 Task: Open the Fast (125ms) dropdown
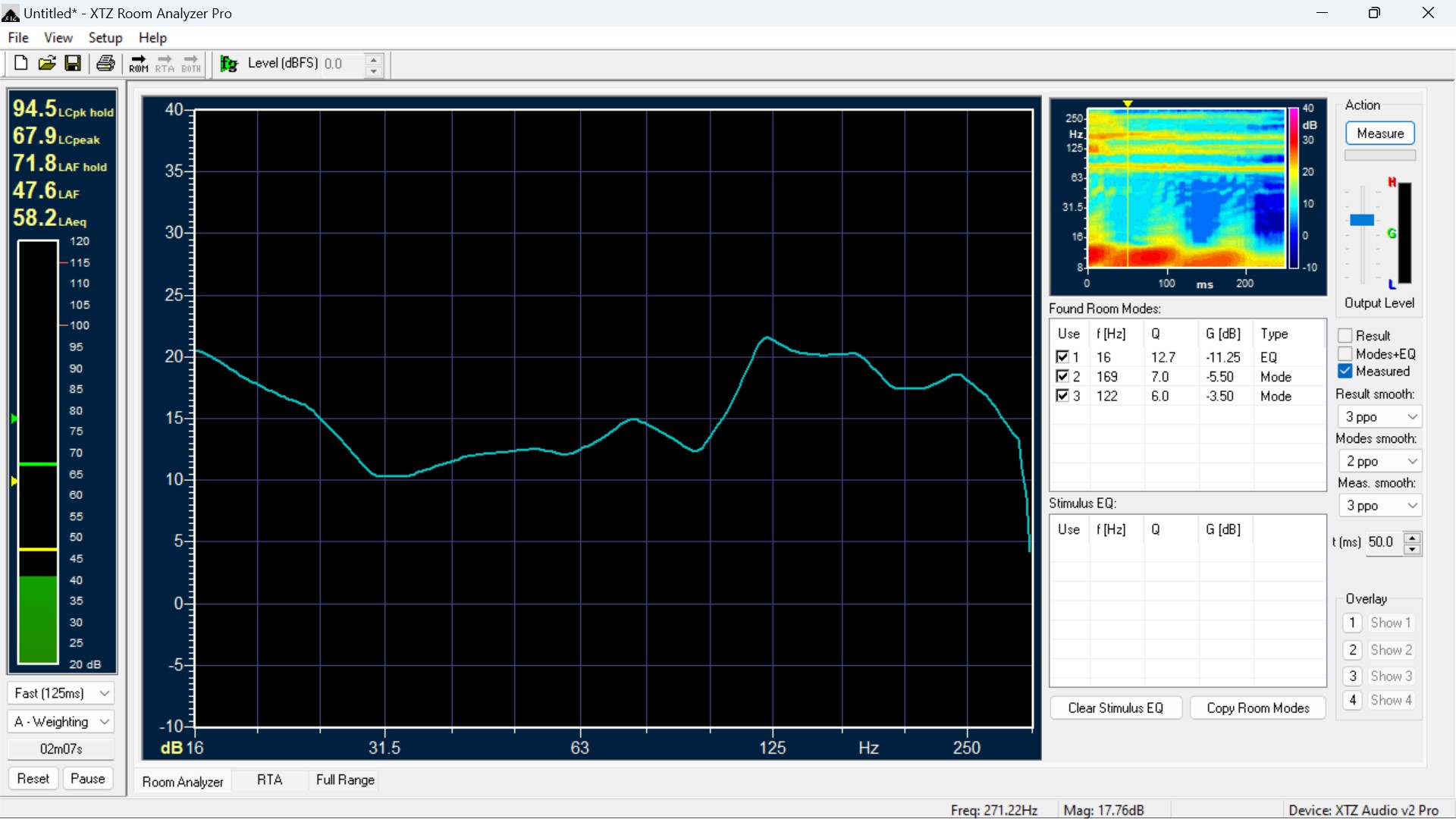[61, 693]
